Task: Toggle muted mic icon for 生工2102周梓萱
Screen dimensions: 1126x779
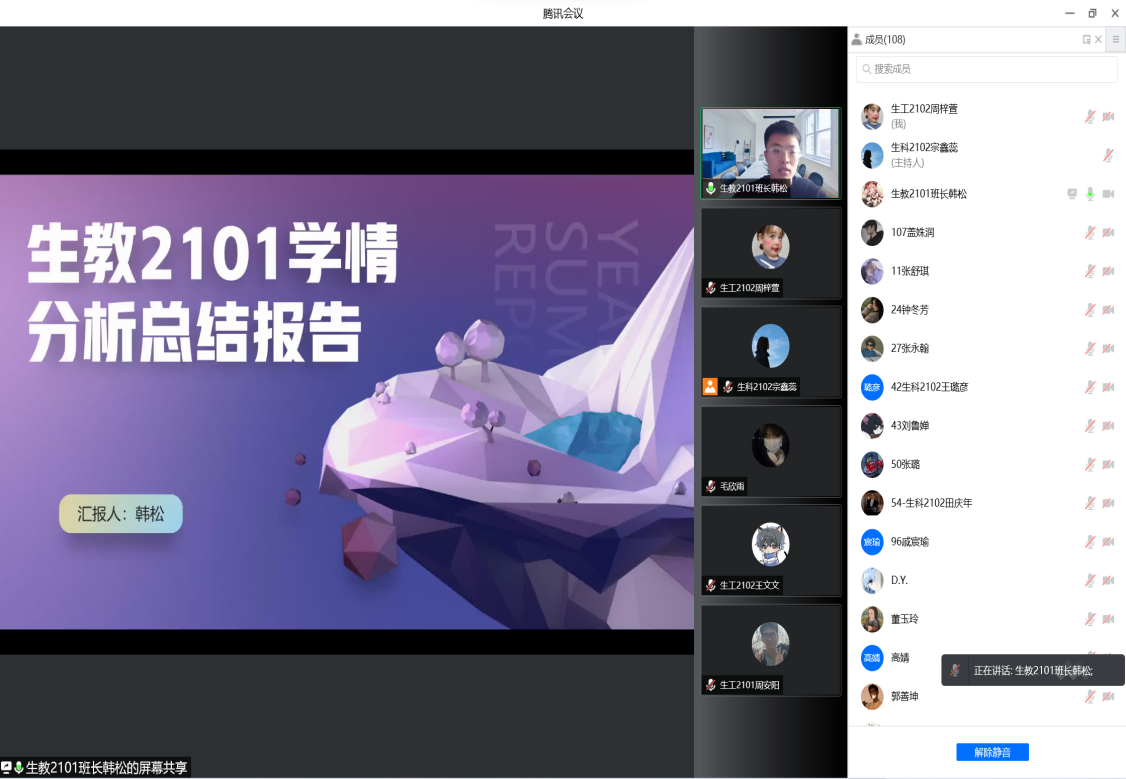Action: [1090, 116]
